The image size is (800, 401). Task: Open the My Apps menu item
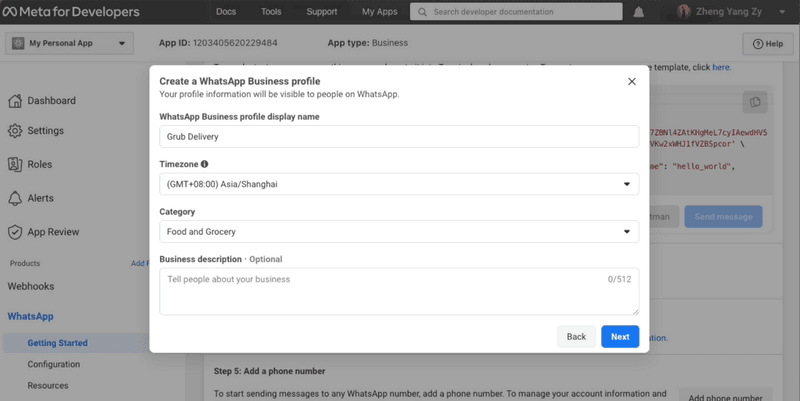380,12
